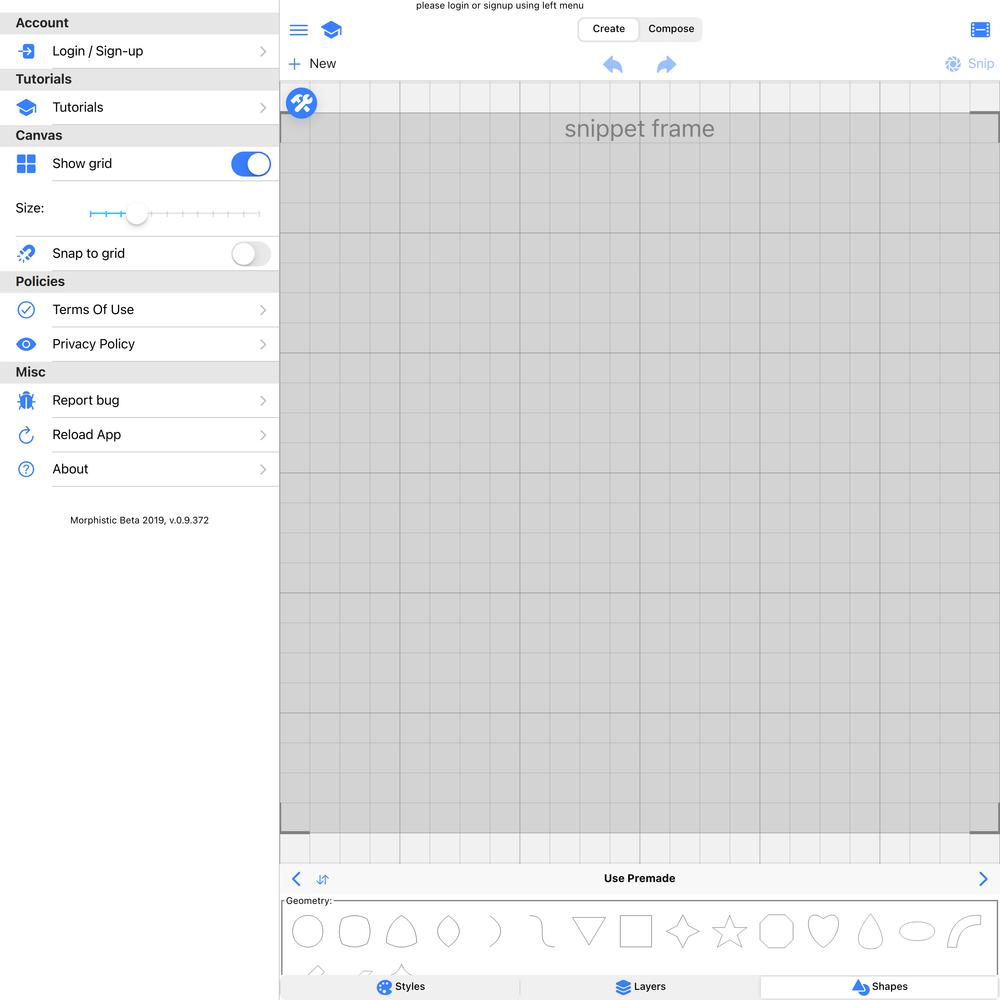Open the Shapes tab
Viewport: 1000px width, 1000px height.
click(x=879, y=987)
